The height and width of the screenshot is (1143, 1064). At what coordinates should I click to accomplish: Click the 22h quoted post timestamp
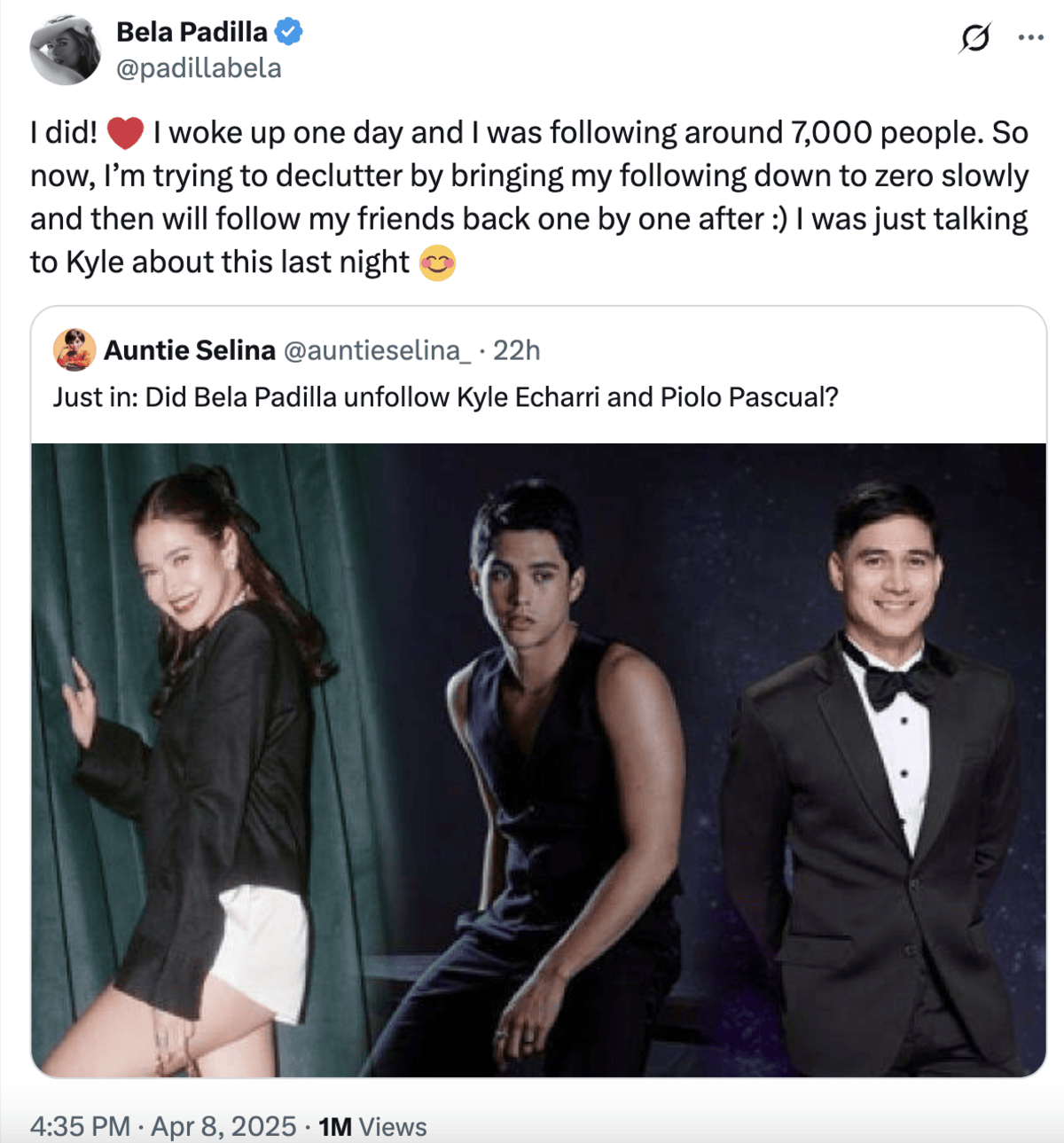(x=516, y=350)
